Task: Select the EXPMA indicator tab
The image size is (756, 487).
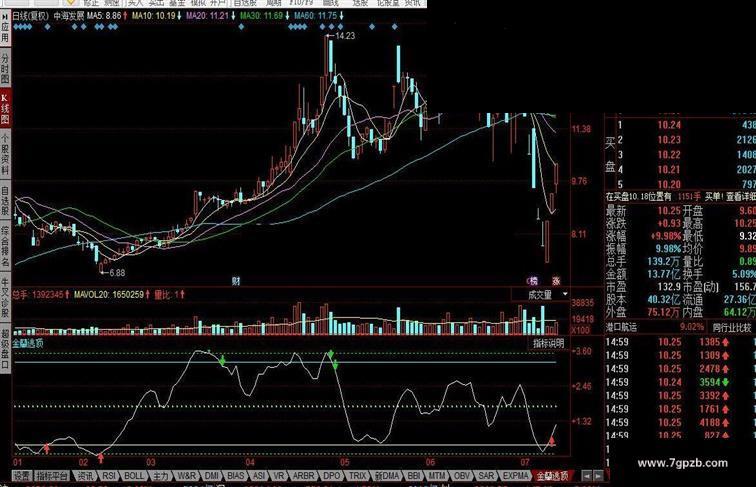Action: point(515,476)
